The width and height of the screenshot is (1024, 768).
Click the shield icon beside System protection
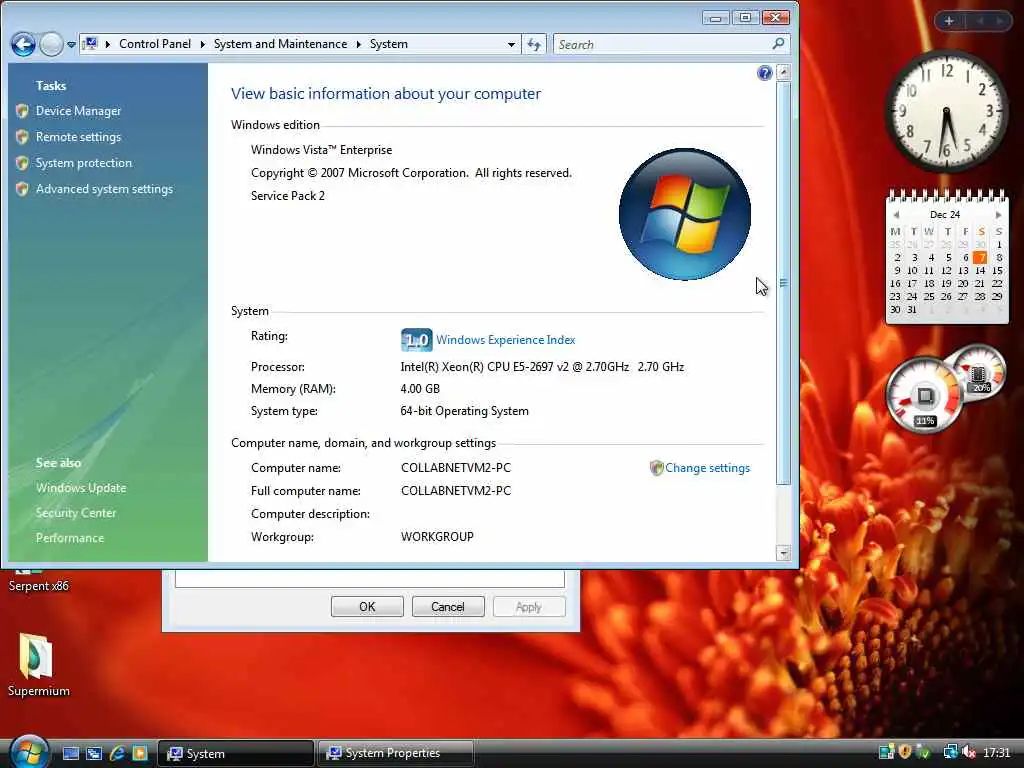tap(22, 163)
